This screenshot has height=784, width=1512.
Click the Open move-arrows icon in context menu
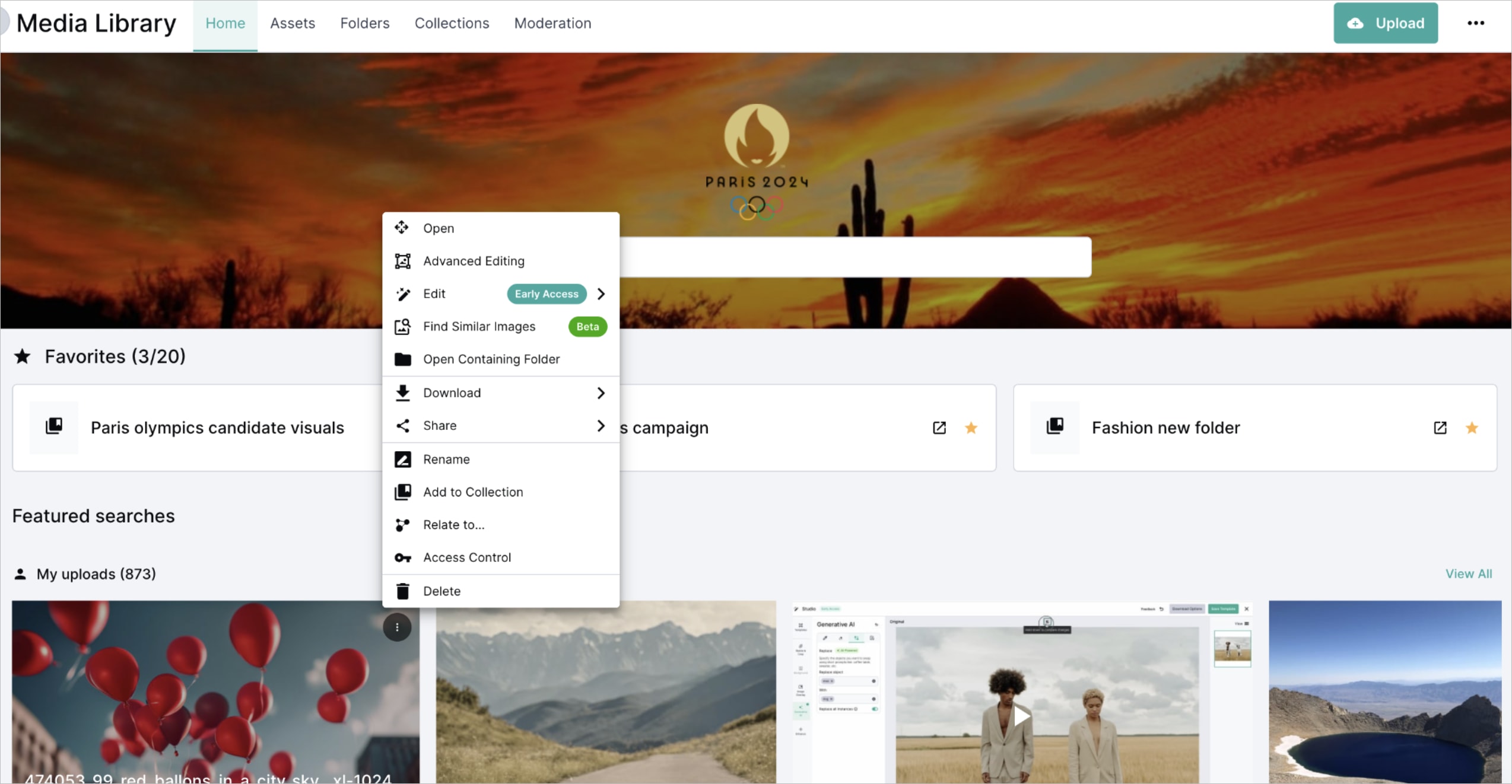(x=402, y=228)
